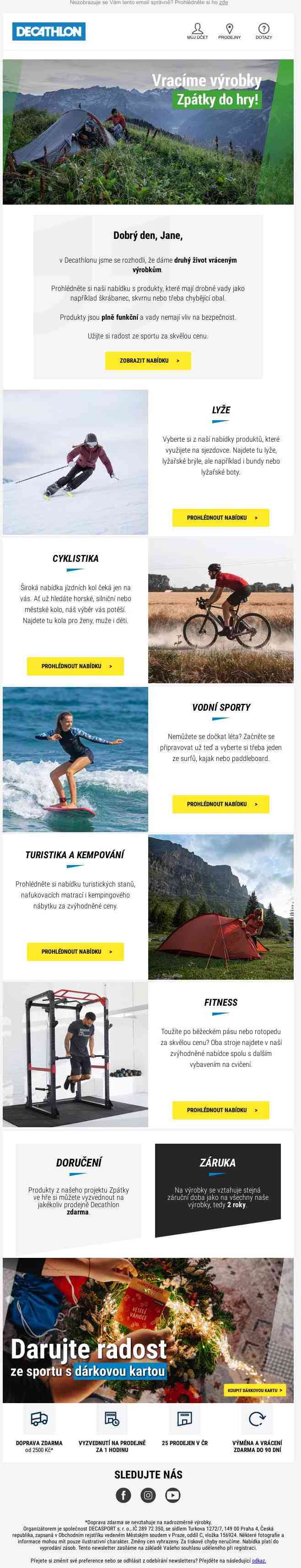The image size is (301, 1568).
Task: Click the Zobrazit nabídku button
Action: (148, 360)
